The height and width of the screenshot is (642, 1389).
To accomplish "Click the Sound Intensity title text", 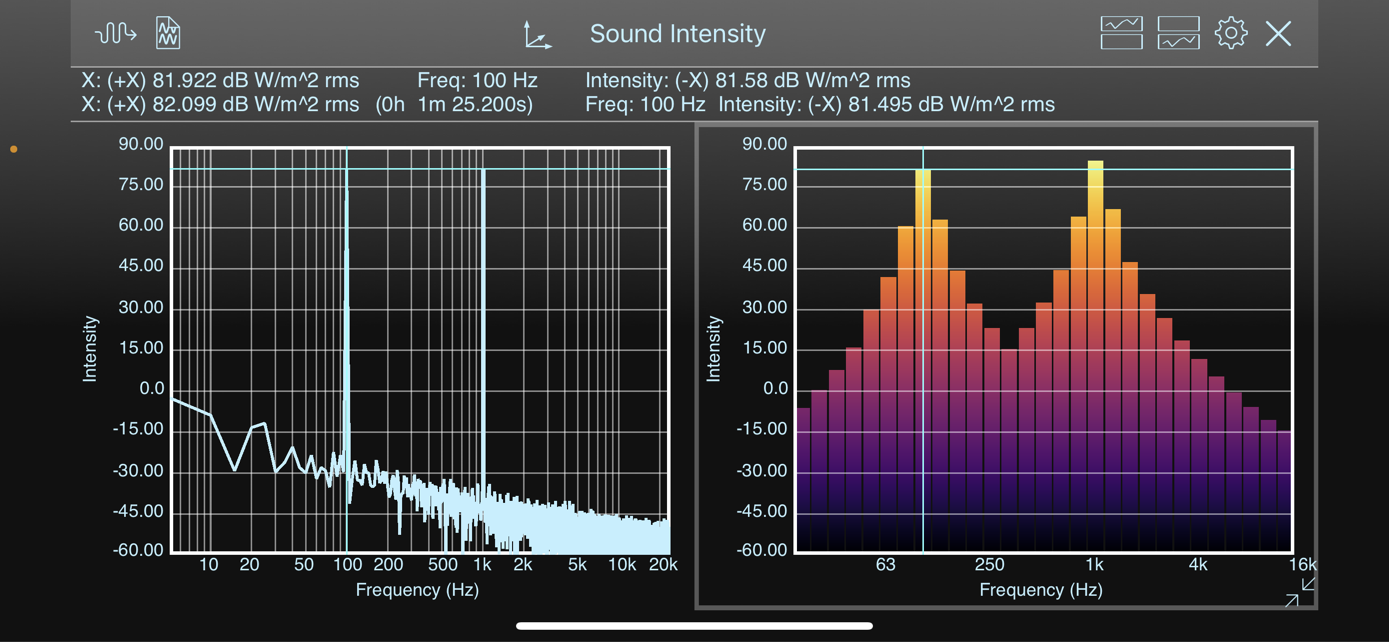I will tap(677, 33).
